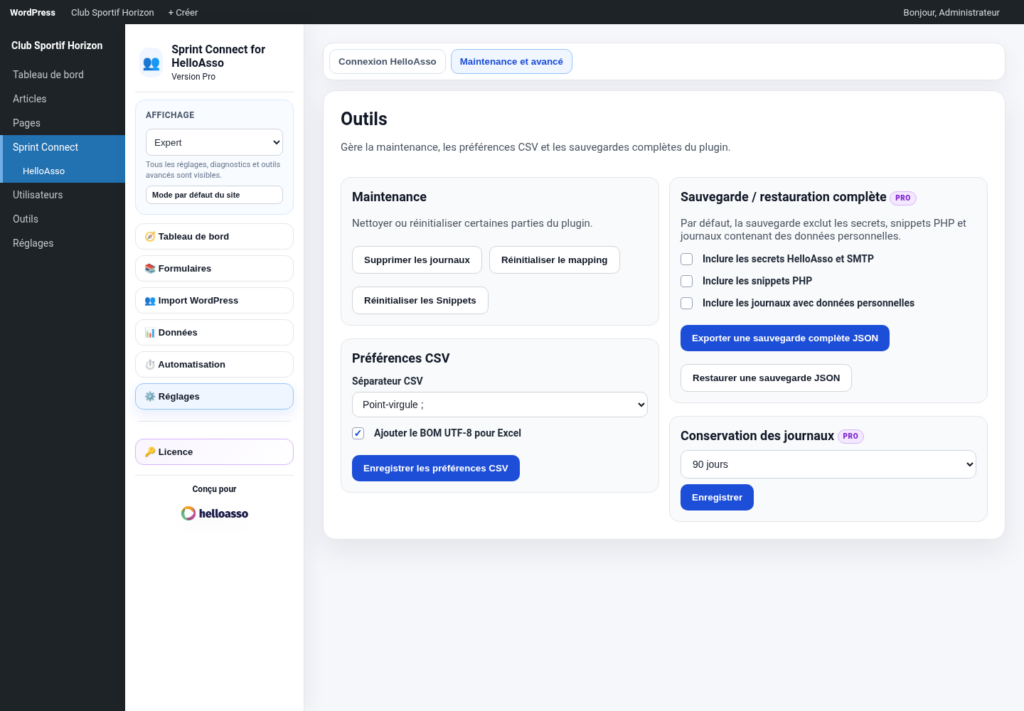Open Articles in the WordPress menu
1024x711 pixels.
click(x=29, y=99)
